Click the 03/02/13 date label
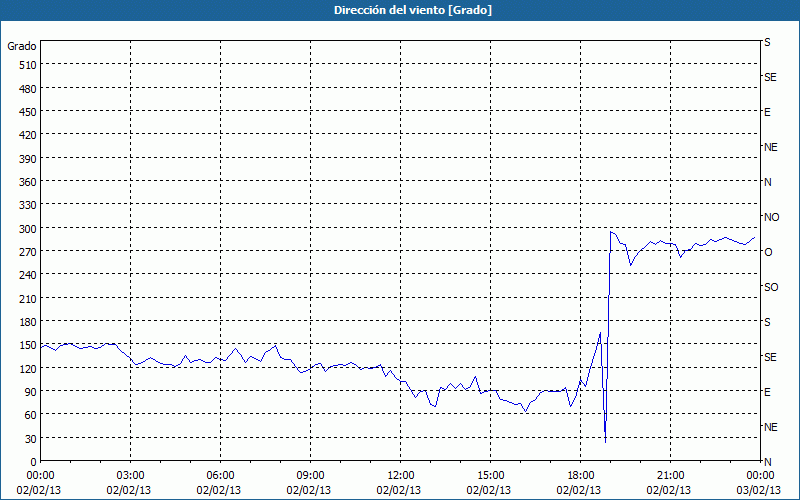Viewport: 800px width, 500px height. click(x=760, y=490)
